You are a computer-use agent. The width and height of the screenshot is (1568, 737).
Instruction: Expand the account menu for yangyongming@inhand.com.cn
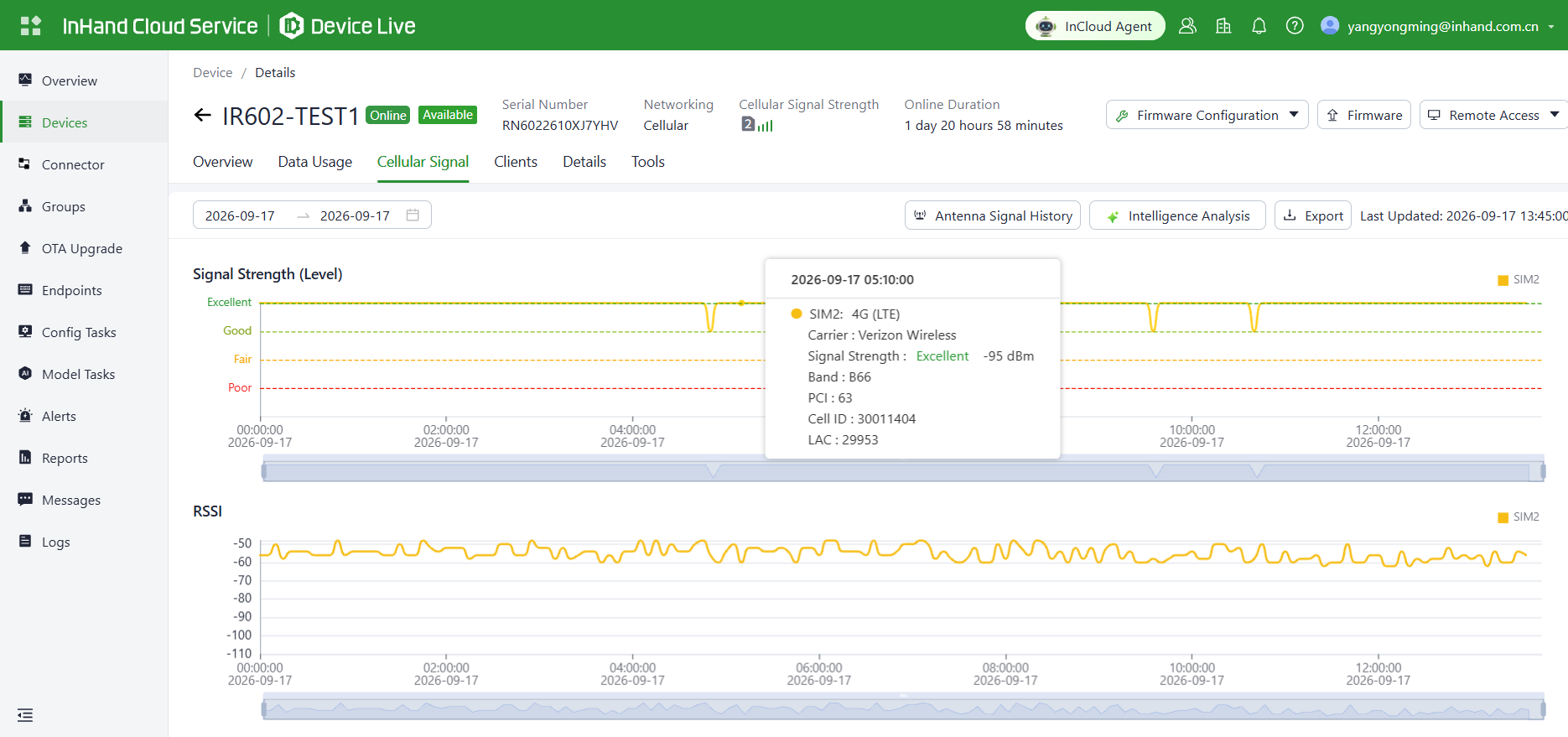pos(1438,26)
